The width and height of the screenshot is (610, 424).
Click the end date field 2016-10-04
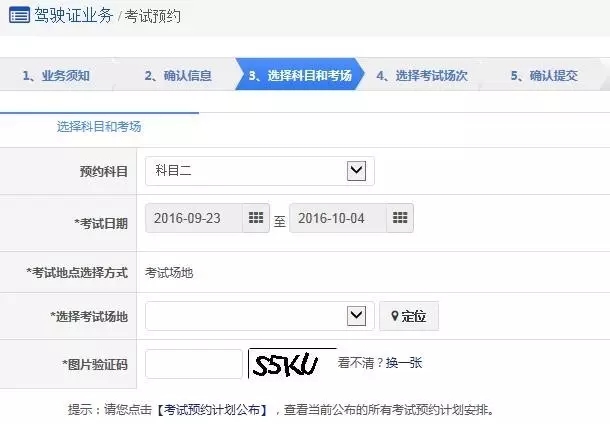click(338, 218)
